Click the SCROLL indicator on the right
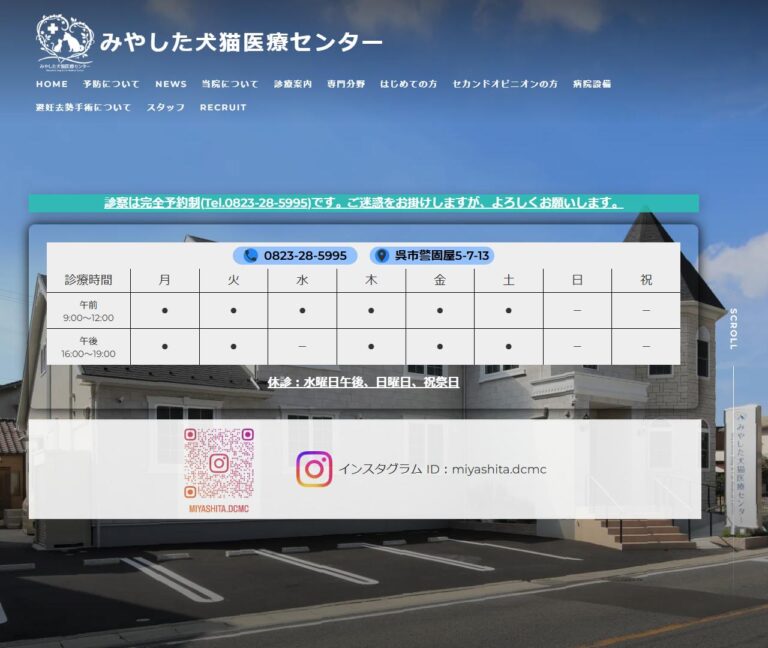768x648 pixels. (733, 329)
